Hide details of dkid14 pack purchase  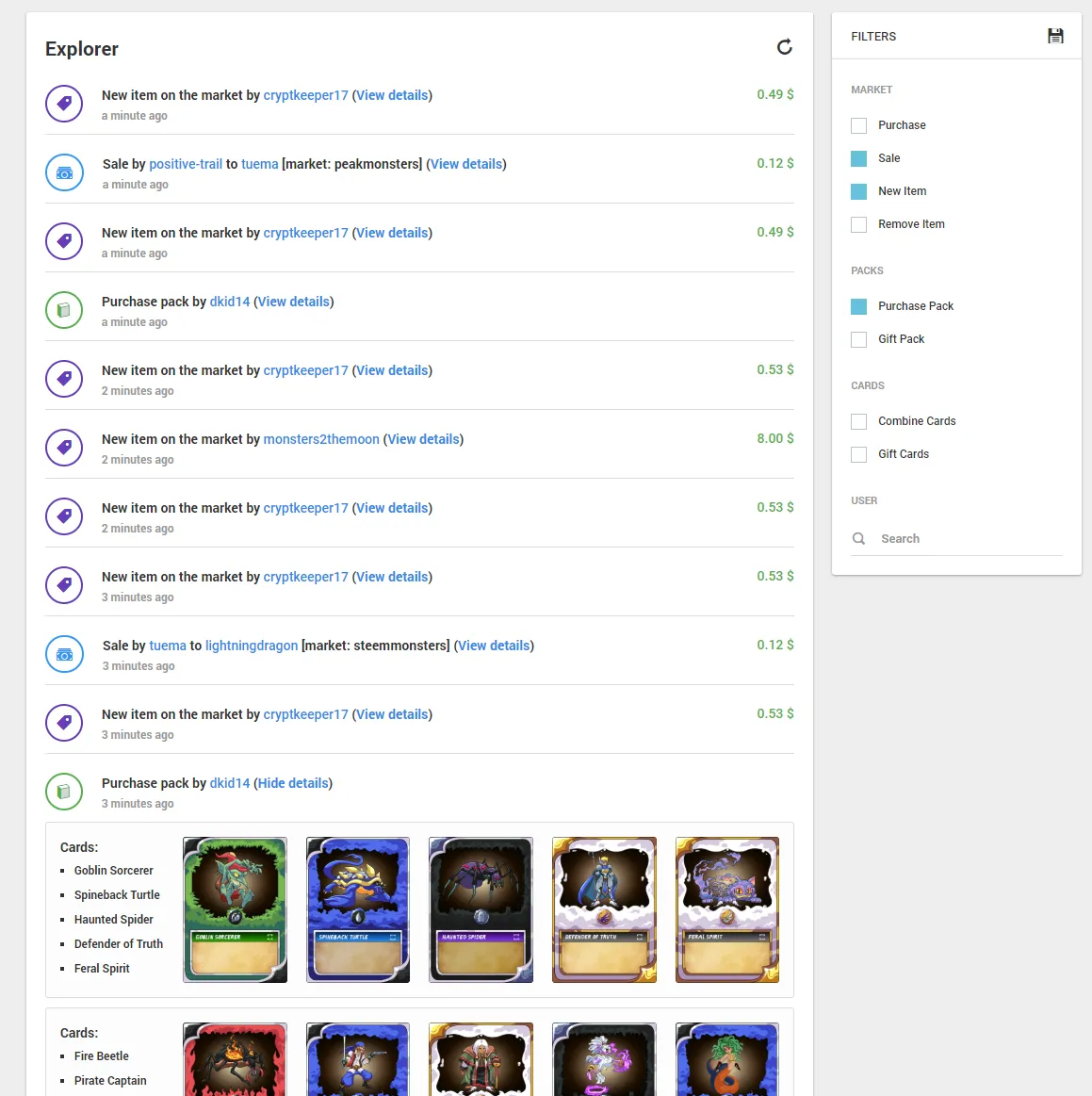pos(293,783)
